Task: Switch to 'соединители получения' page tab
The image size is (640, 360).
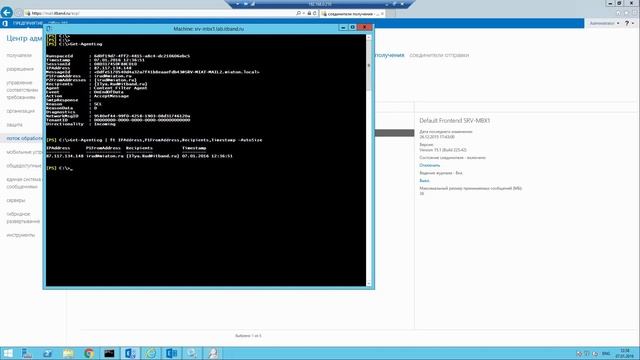Action: pos(389,55)
